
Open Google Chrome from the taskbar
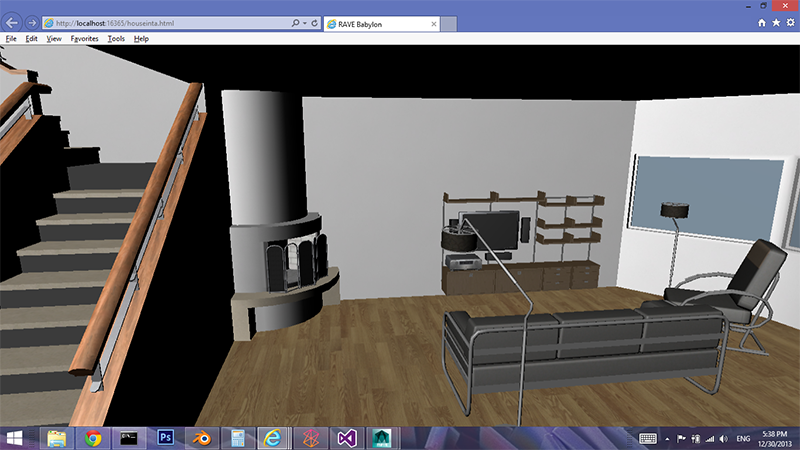click(93, 438)
